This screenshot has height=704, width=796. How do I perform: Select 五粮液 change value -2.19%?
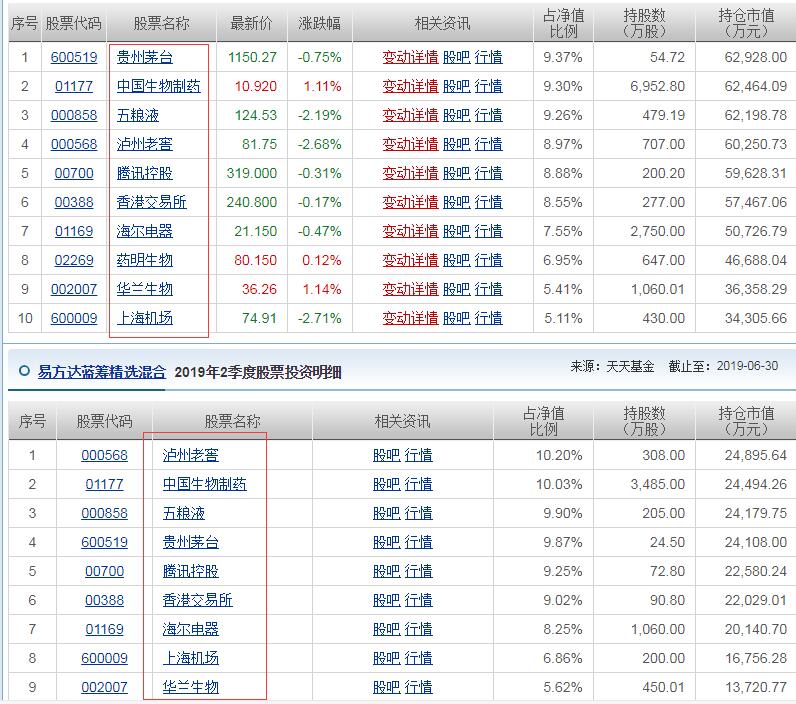(x=319, y=115)
